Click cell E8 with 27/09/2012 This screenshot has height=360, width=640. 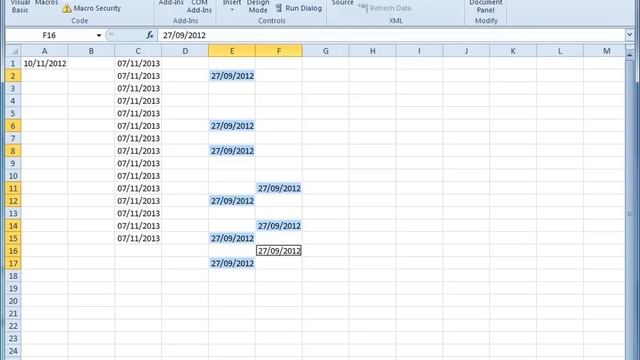[x=232, y=151]
